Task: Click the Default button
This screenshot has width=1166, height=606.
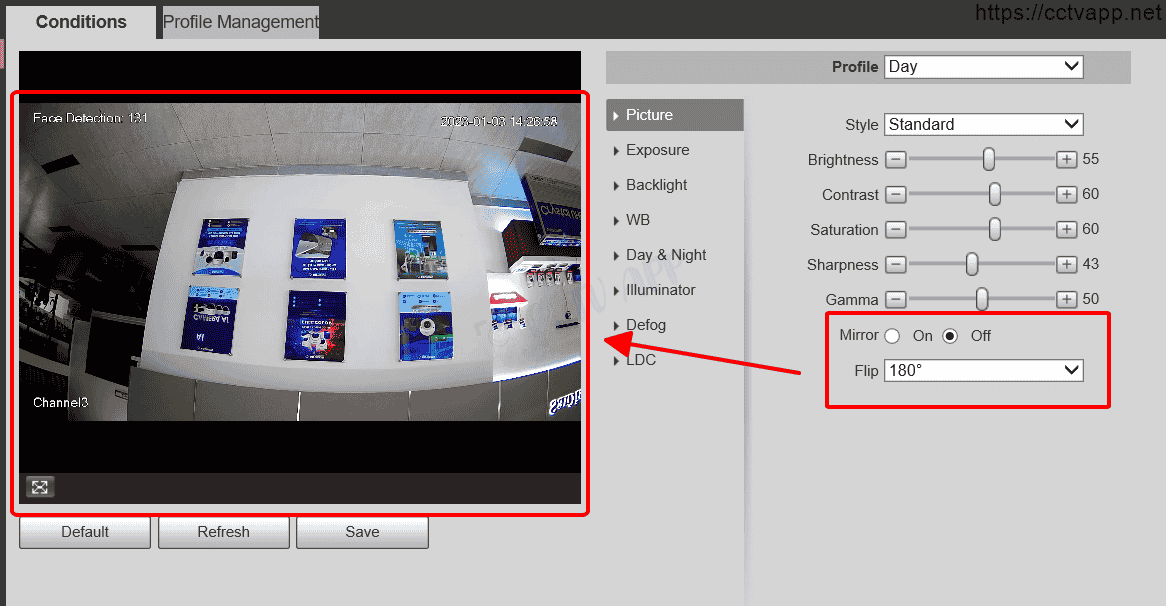Action: coord(85,532)
